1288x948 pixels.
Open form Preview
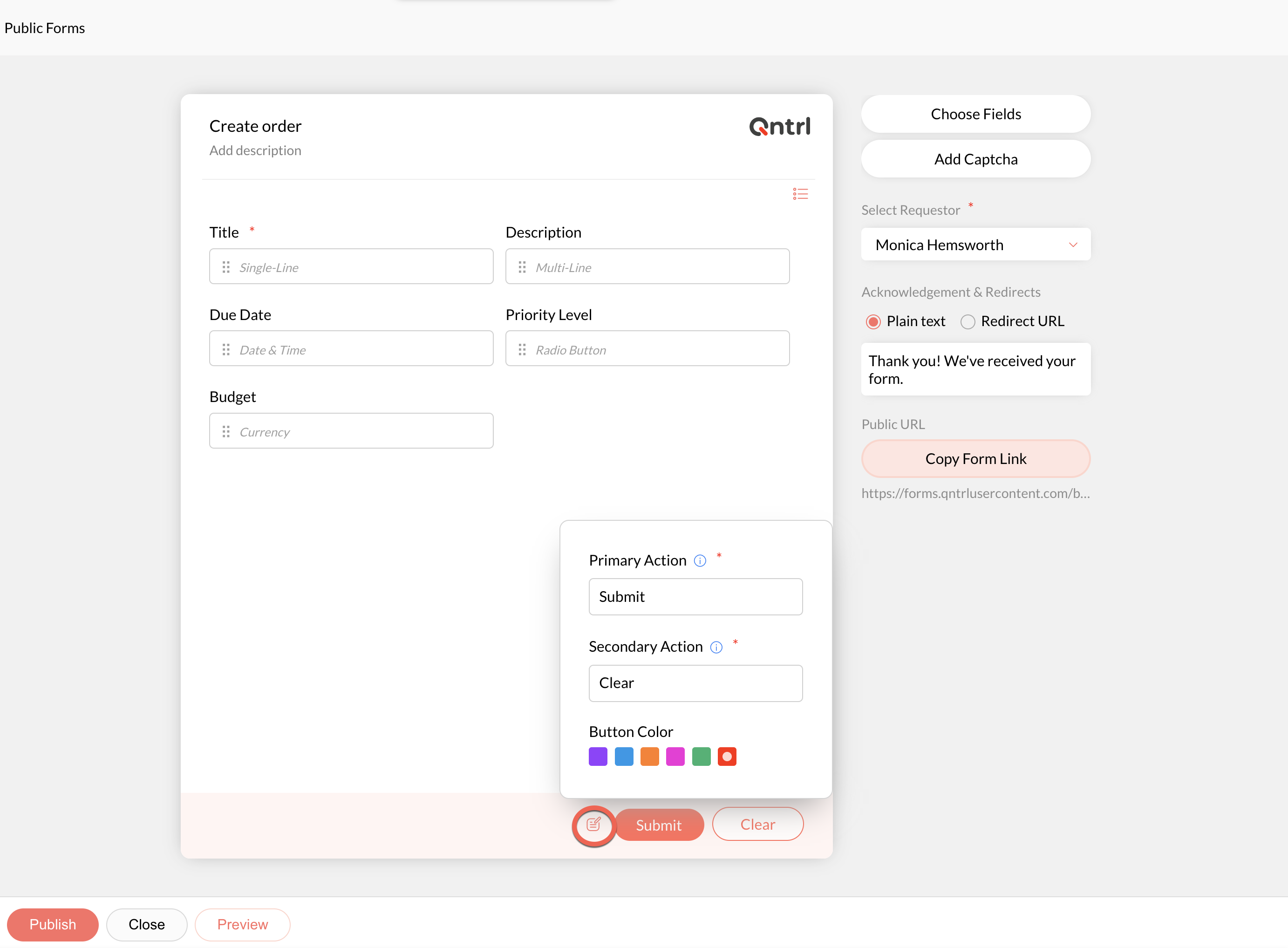(x=242, y=924)
